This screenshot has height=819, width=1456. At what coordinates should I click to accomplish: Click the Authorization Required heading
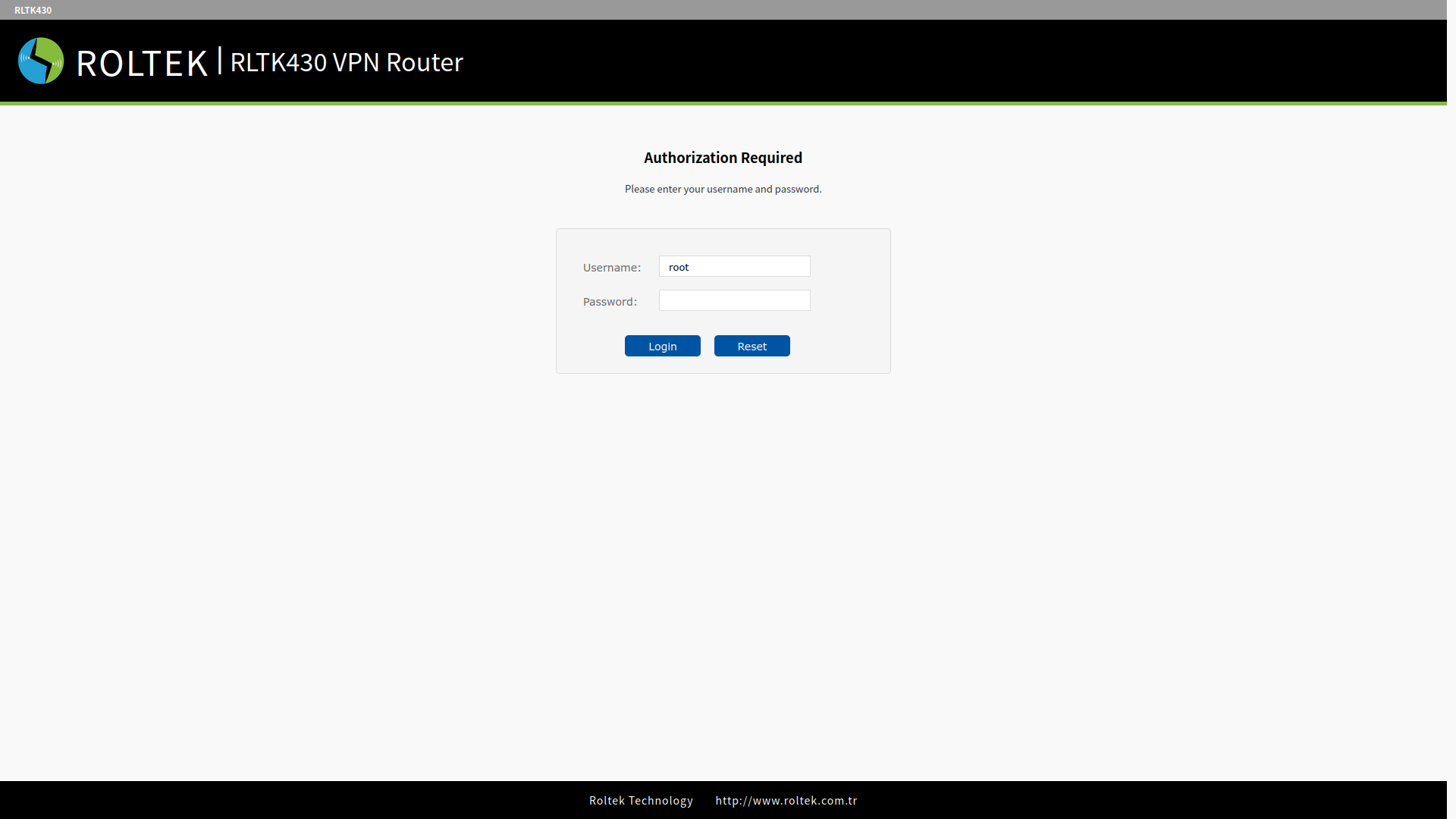coord(723,158)
